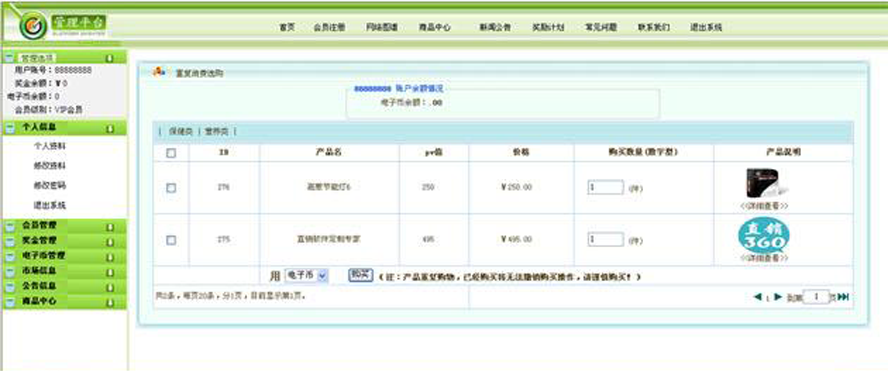This screenshot has width=888, height=371.
Task: Open 会员注册 in the top navigation
Action: [330, 27]
